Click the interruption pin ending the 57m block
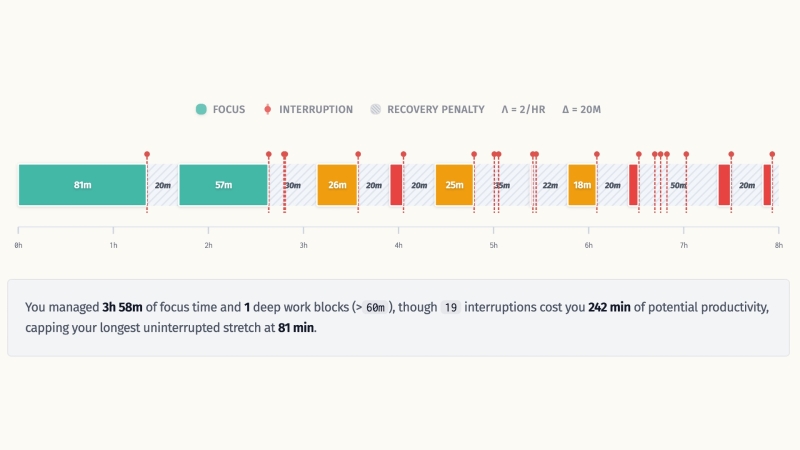The width and height of the screenshot is (800, 450). pos(268,154)
